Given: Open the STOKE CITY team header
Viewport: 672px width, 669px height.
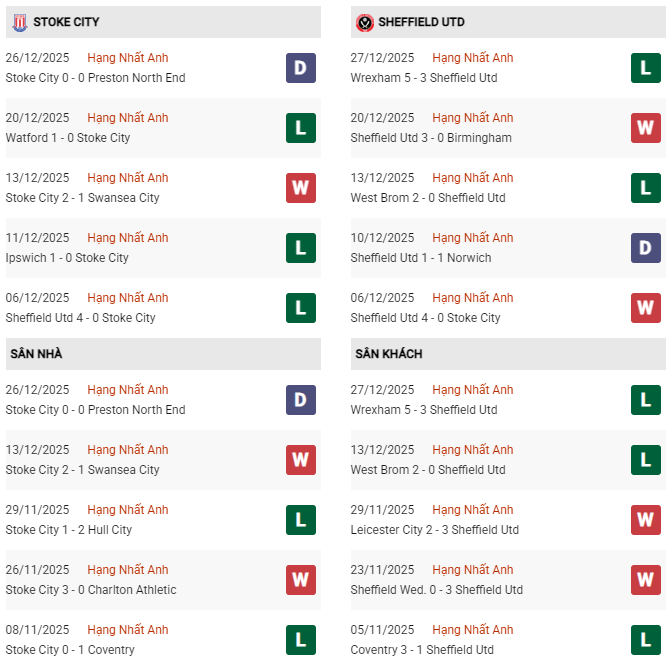Looking at the screenshot, I should (x=66, y=22).
